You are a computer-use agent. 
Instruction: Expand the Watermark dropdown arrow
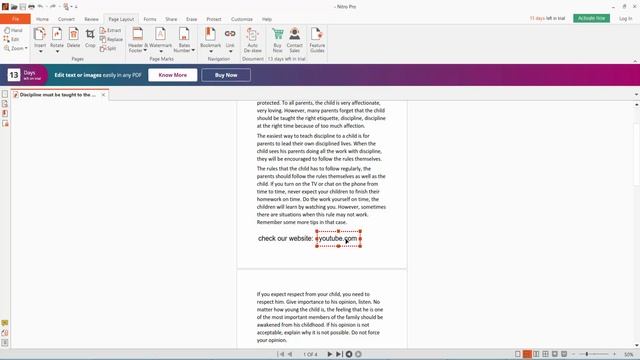161,51
